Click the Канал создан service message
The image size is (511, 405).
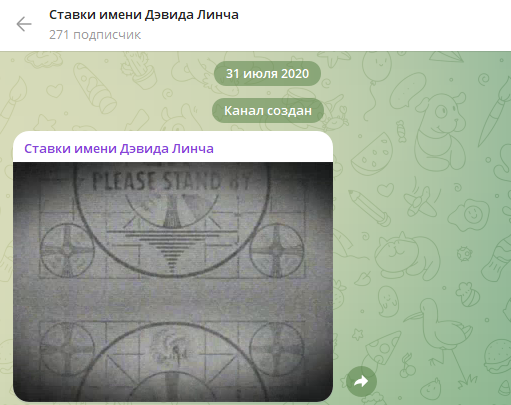click(268, 111)
